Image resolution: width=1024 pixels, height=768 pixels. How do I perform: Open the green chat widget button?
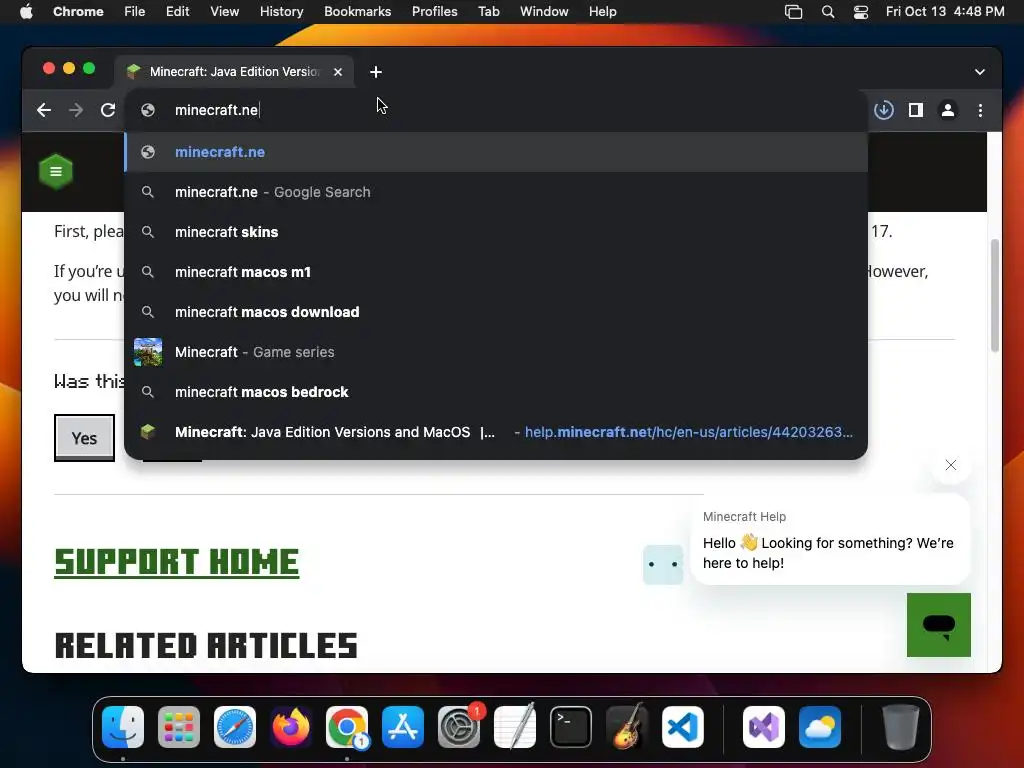938,625
